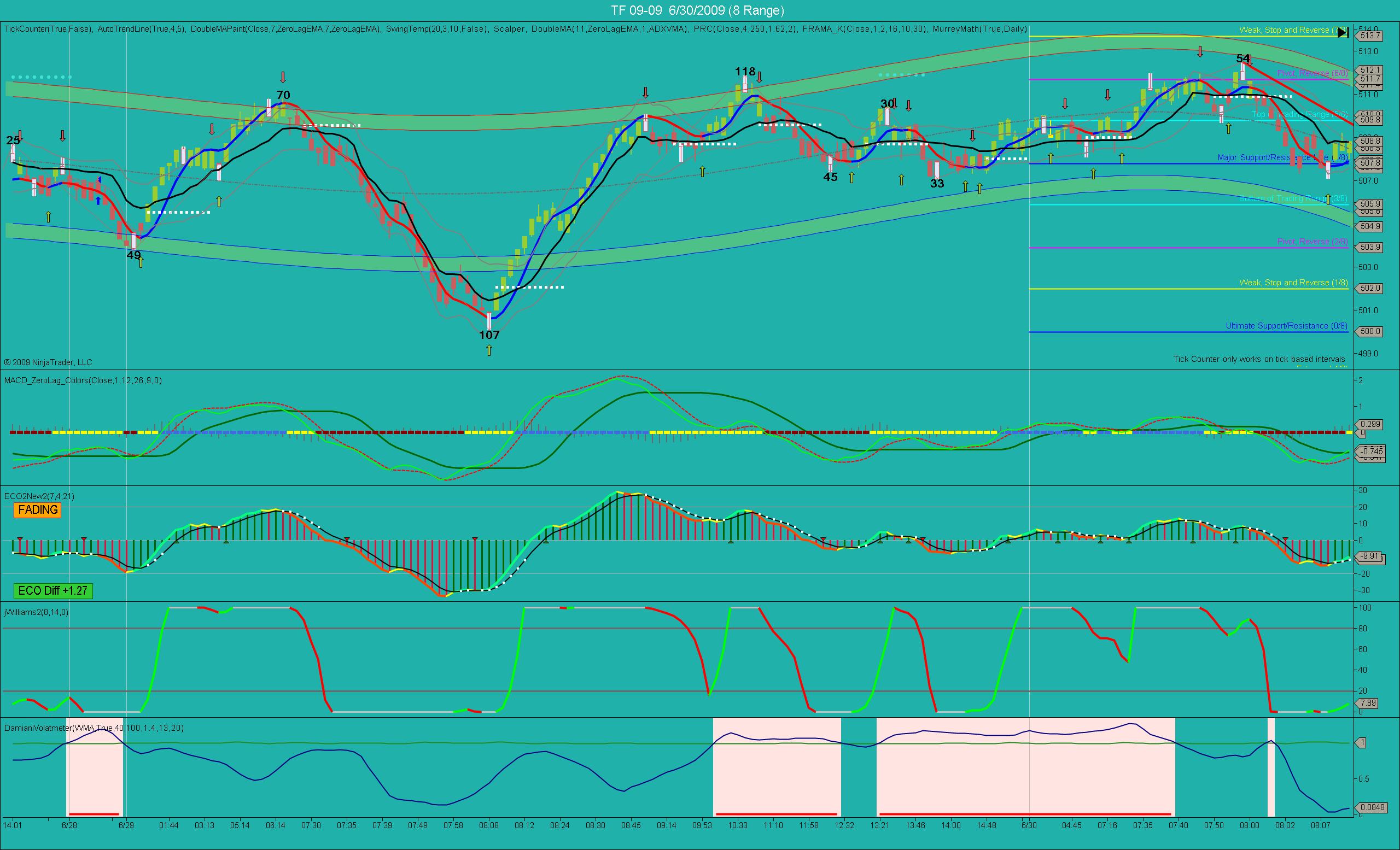Select swing label 54

1243,58
